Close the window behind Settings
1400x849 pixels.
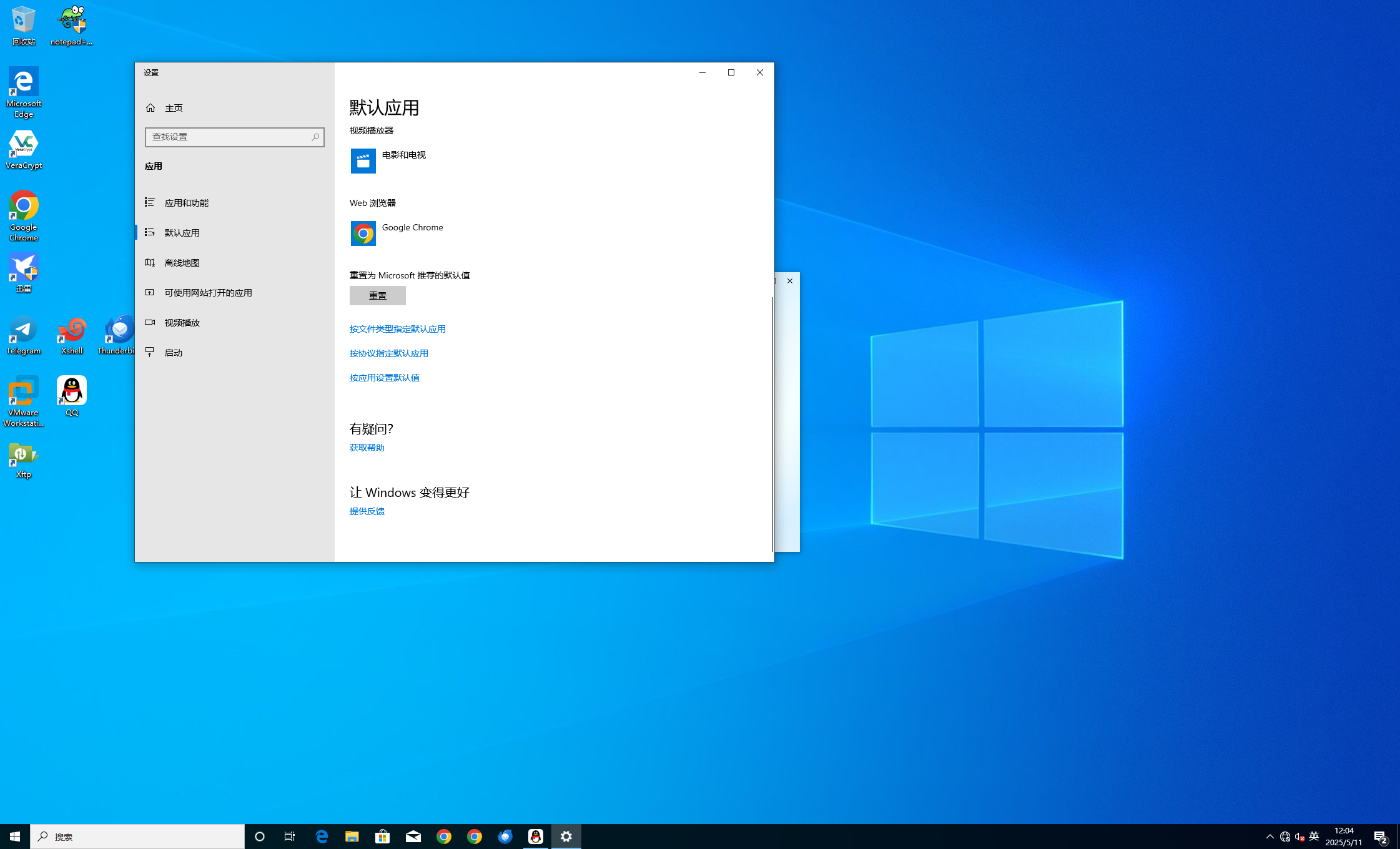coord(790,281)
